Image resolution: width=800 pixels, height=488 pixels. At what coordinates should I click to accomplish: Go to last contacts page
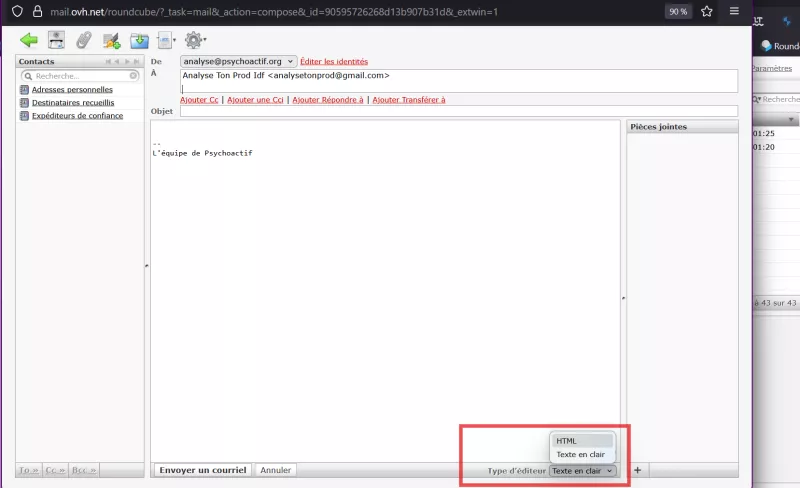coord(136,61)
